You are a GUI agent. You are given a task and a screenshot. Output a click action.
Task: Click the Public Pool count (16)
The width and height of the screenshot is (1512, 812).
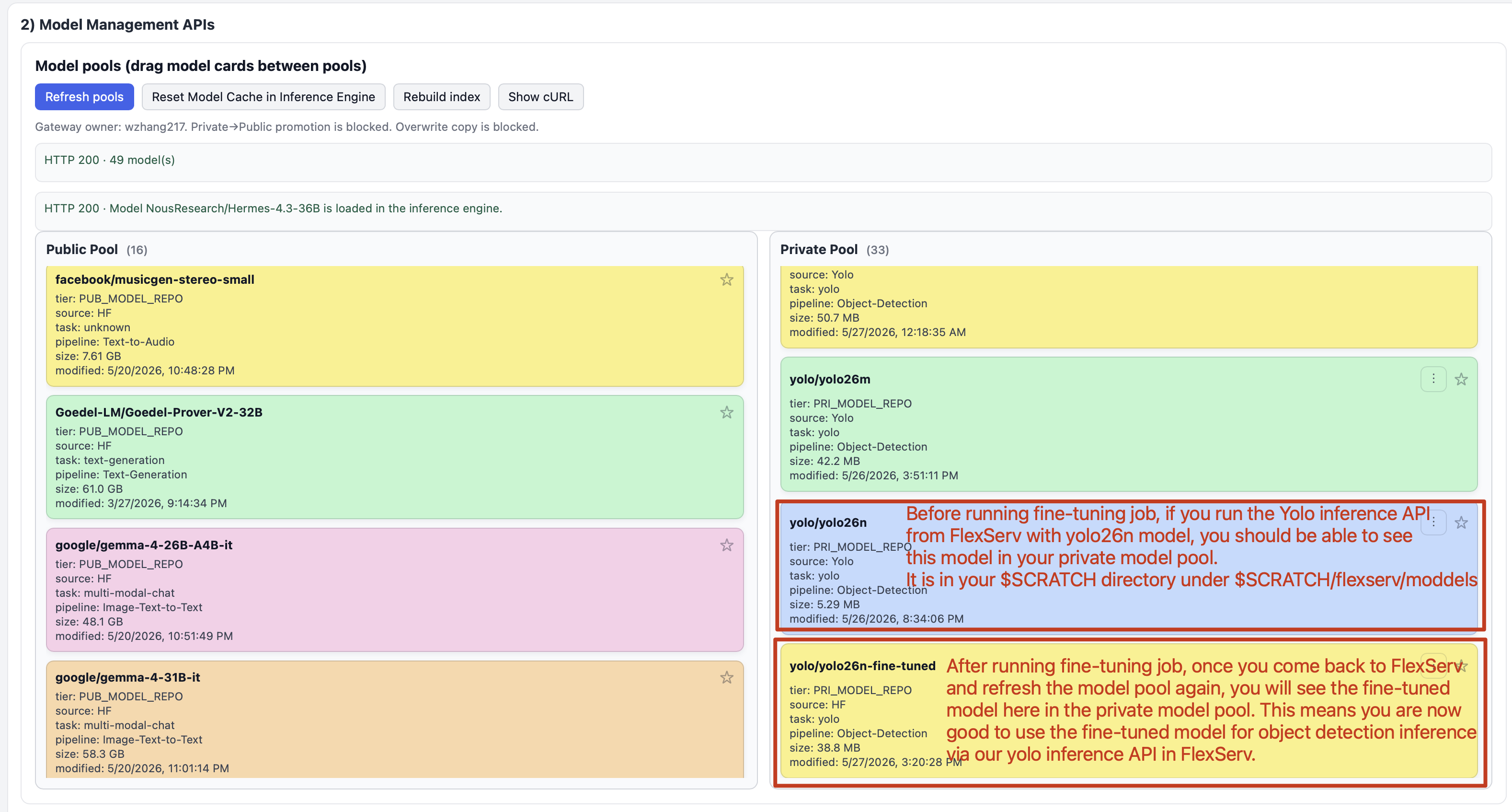137,250
